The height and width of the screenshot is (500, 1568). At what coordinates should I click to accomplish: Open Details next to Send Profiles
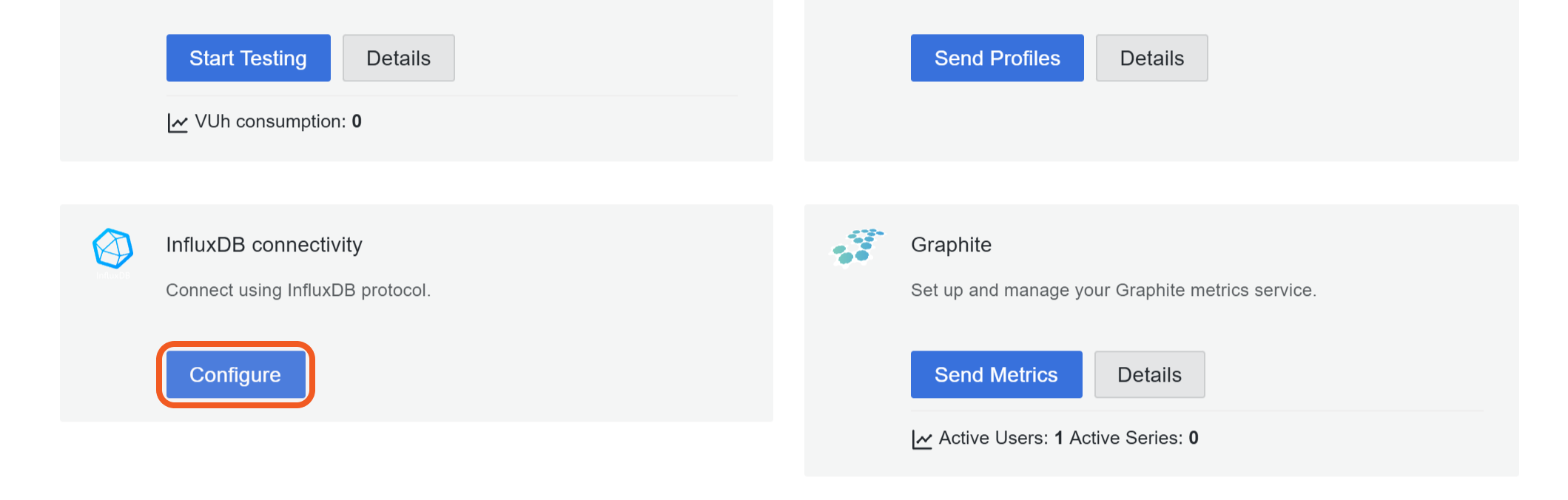click(x=1151, y=58)
